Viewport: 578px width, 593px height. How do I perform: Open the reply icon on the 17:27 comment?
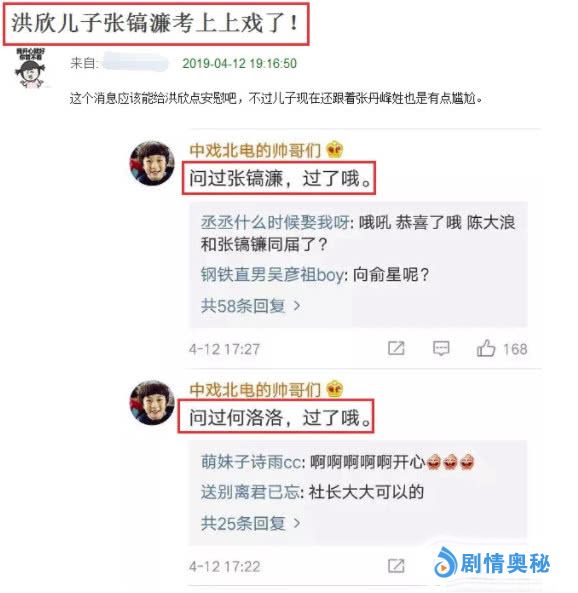pyautogui.click(x=441, y=348)
